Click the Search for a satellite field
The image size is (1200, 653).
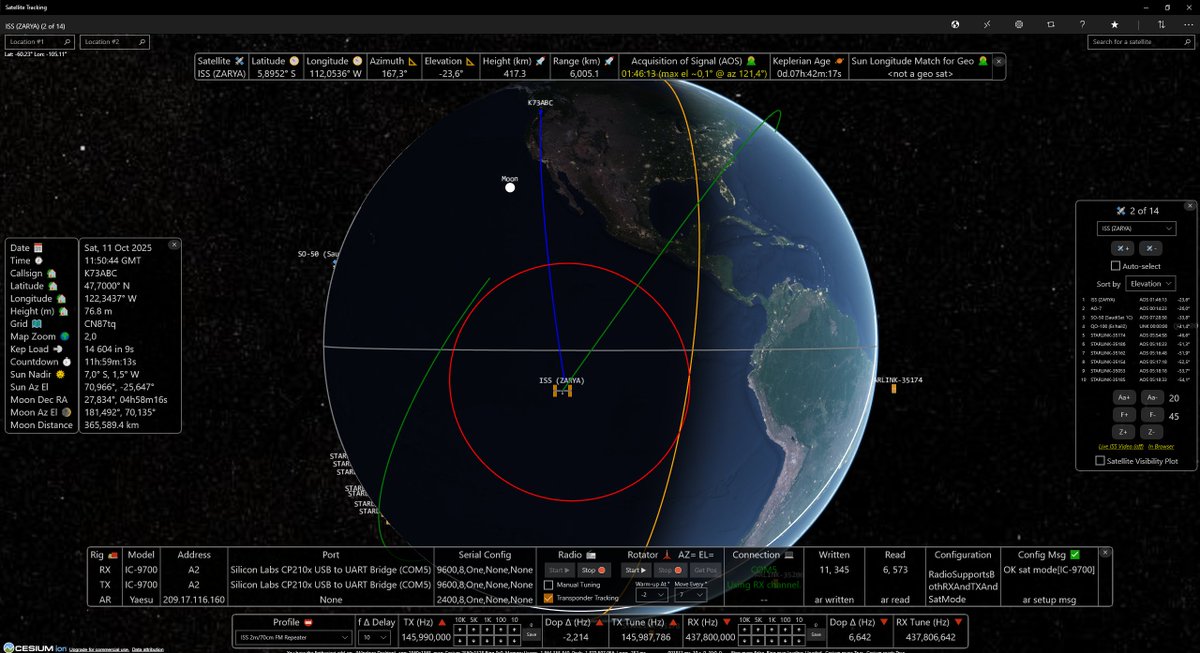pos(1138,42)
